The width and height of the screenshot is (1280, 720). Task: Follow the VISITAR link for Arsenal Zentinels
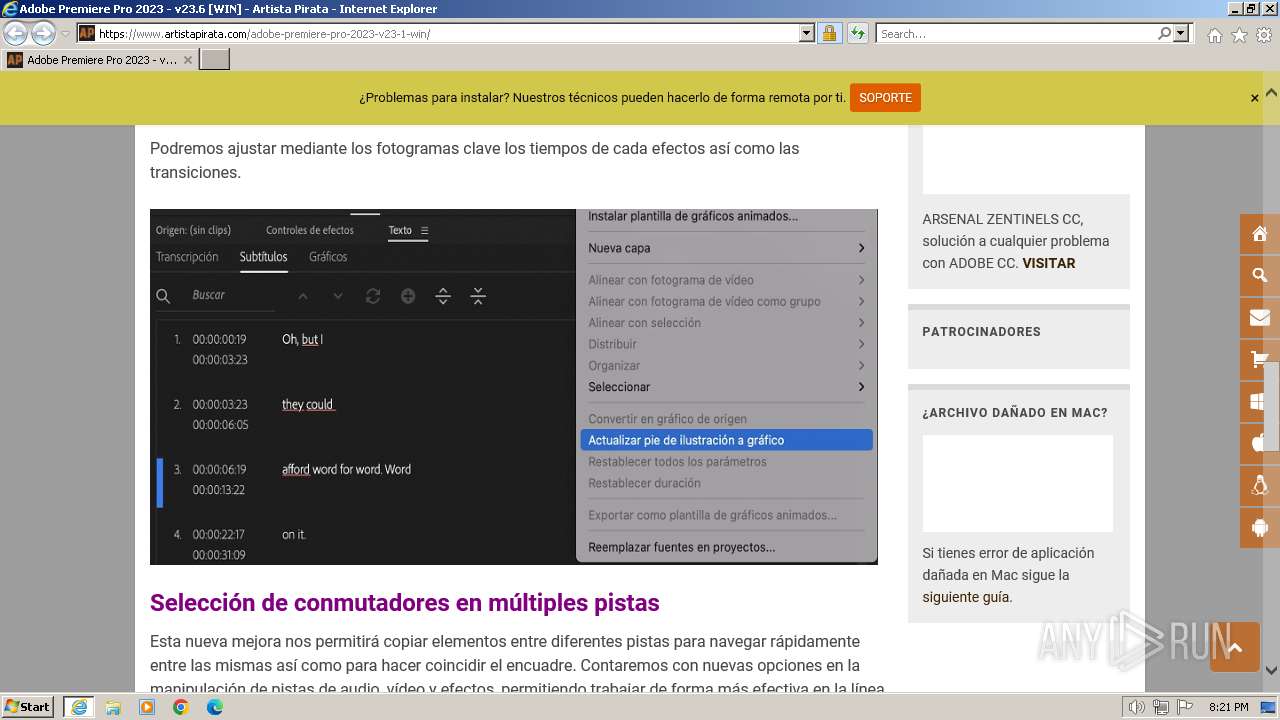(1048, 263)
